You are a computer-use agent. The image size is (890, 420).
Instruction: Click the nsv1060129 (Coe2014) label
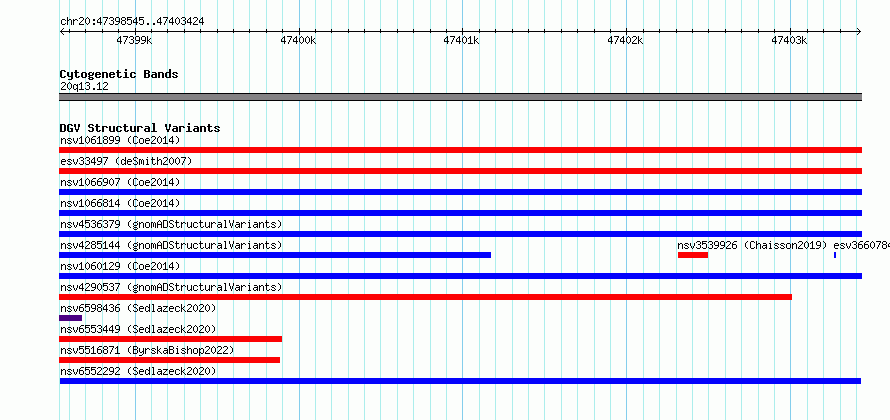(x=120, y=266)
